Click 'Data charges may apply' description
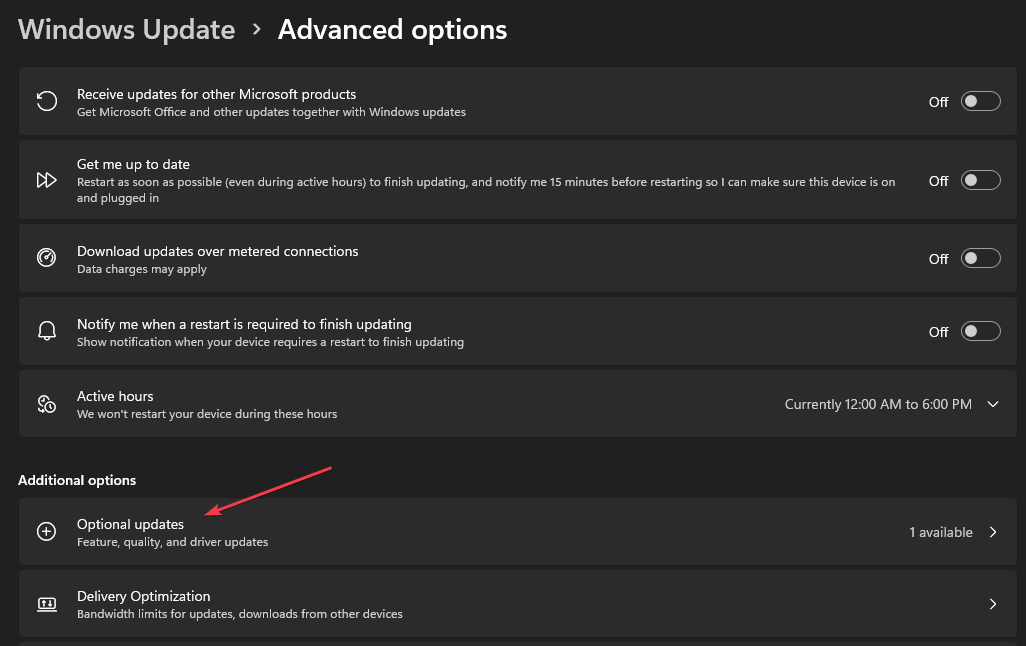 click(142, 269)
